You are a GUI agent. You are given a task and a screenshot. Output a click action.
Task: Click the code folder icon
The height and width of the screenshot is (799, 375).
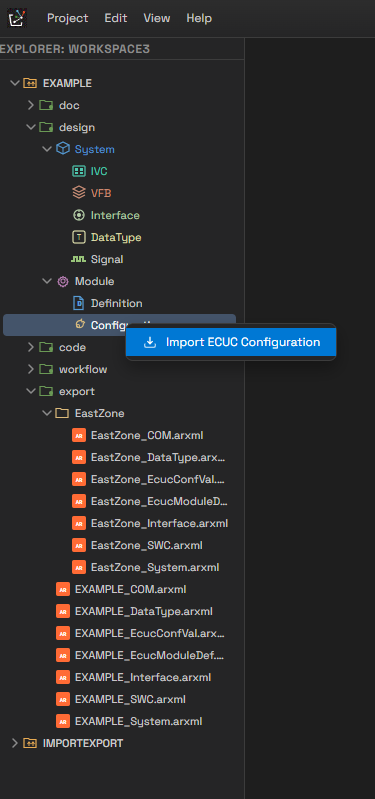click(46, 348)
